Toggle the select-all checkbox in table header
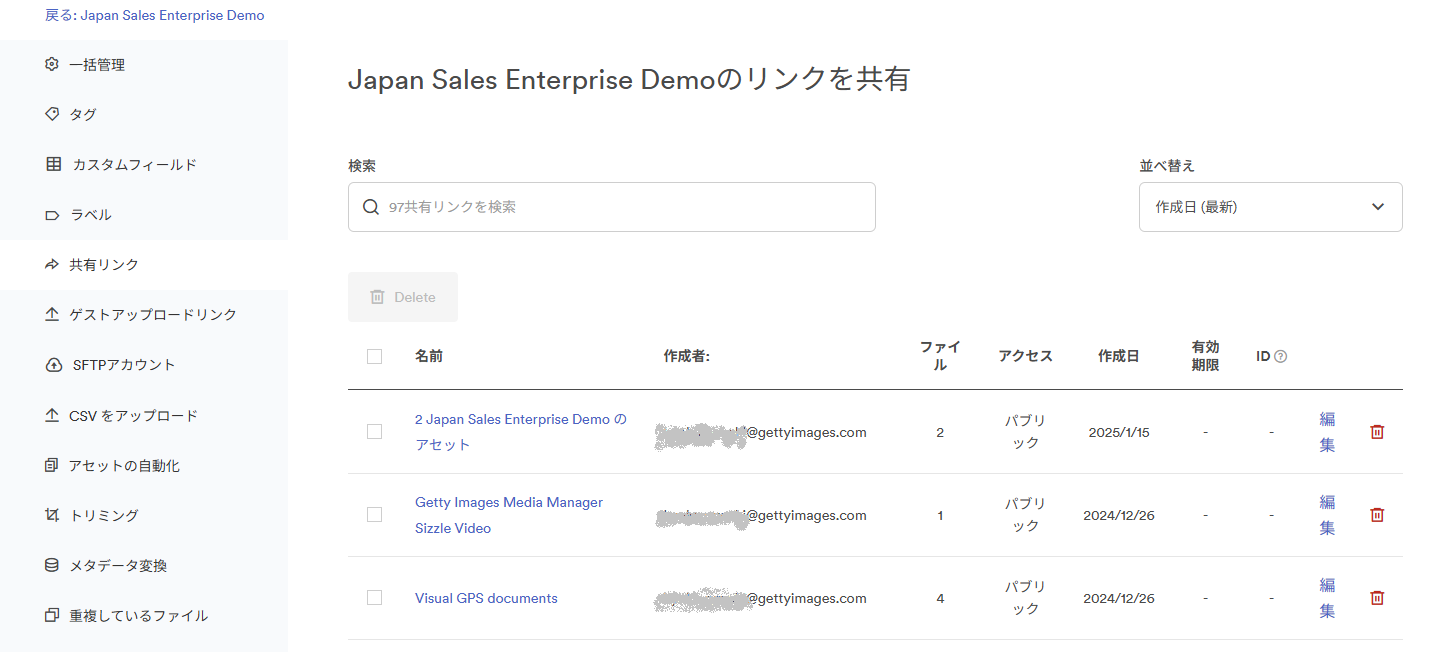Screen dimensions: 1435x652 [x=375, y=356]
